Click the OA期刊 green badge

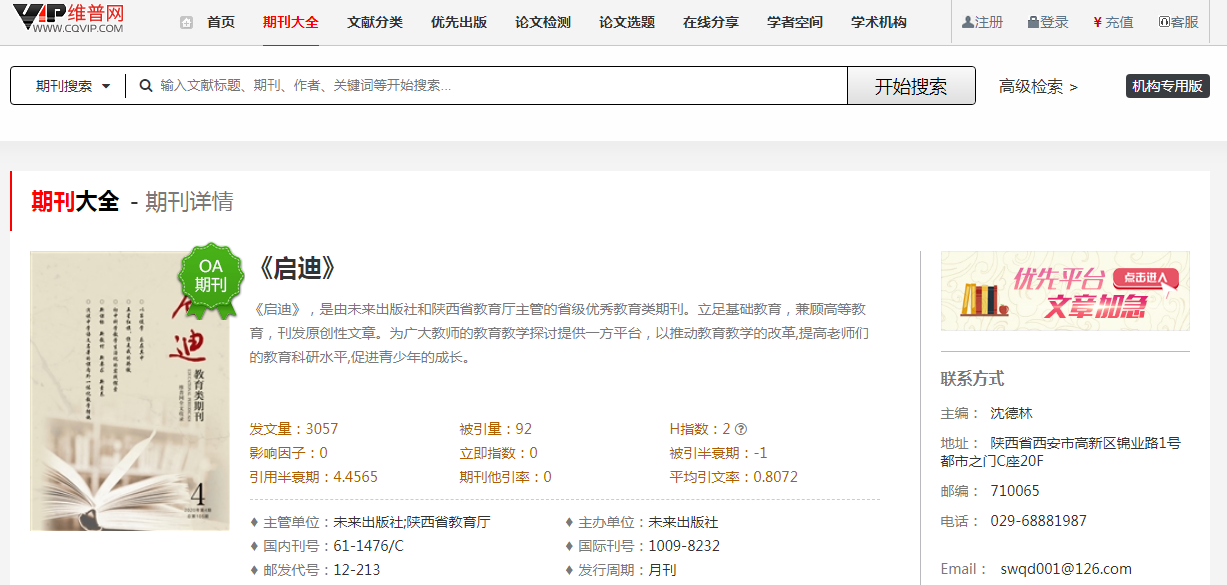[210, 276]
